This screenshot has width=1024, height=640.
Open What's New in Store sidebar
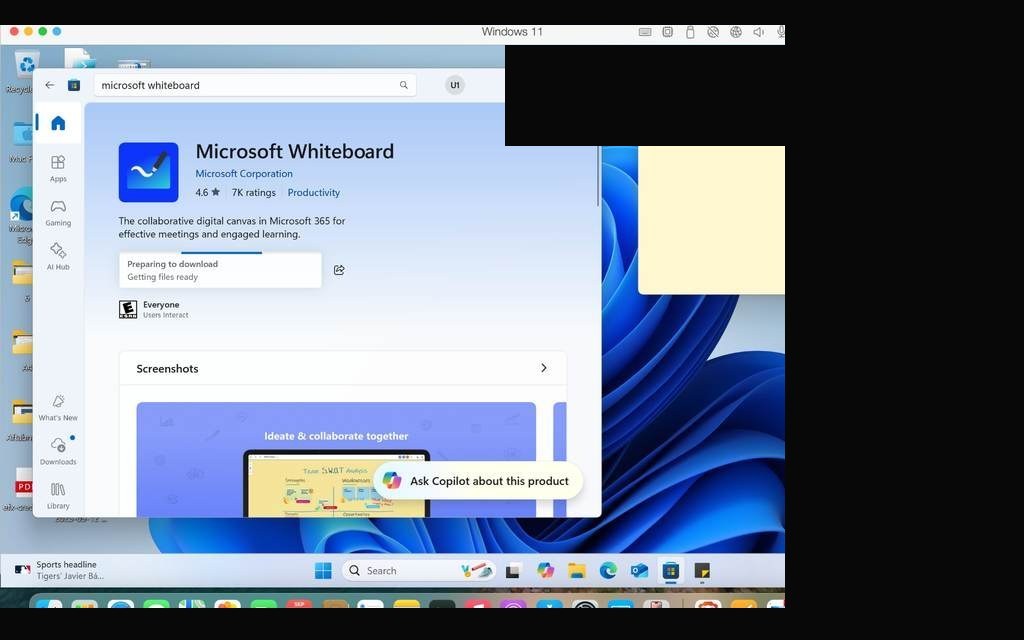[58, 408]
